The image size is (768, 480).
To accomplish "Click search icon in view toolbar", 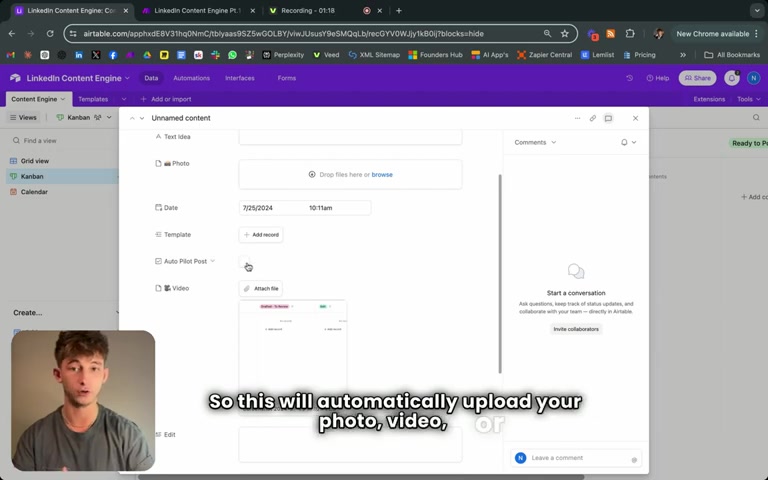I will click(x=756, y=118).
